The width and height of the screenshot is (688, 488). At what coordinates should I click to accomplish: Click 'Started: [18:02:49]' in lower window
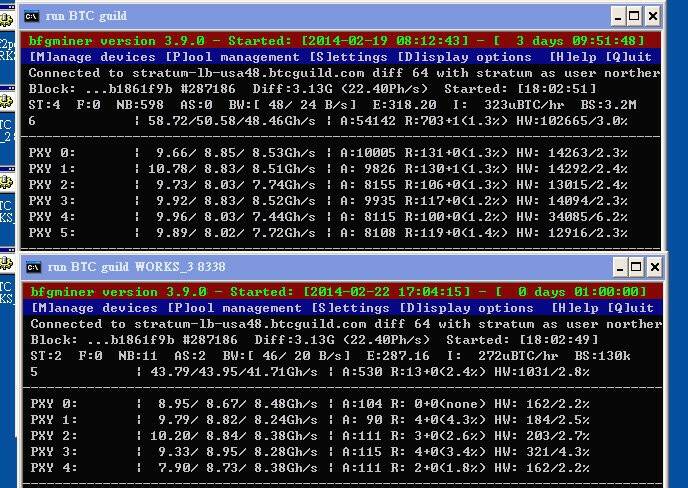[522, 340]
